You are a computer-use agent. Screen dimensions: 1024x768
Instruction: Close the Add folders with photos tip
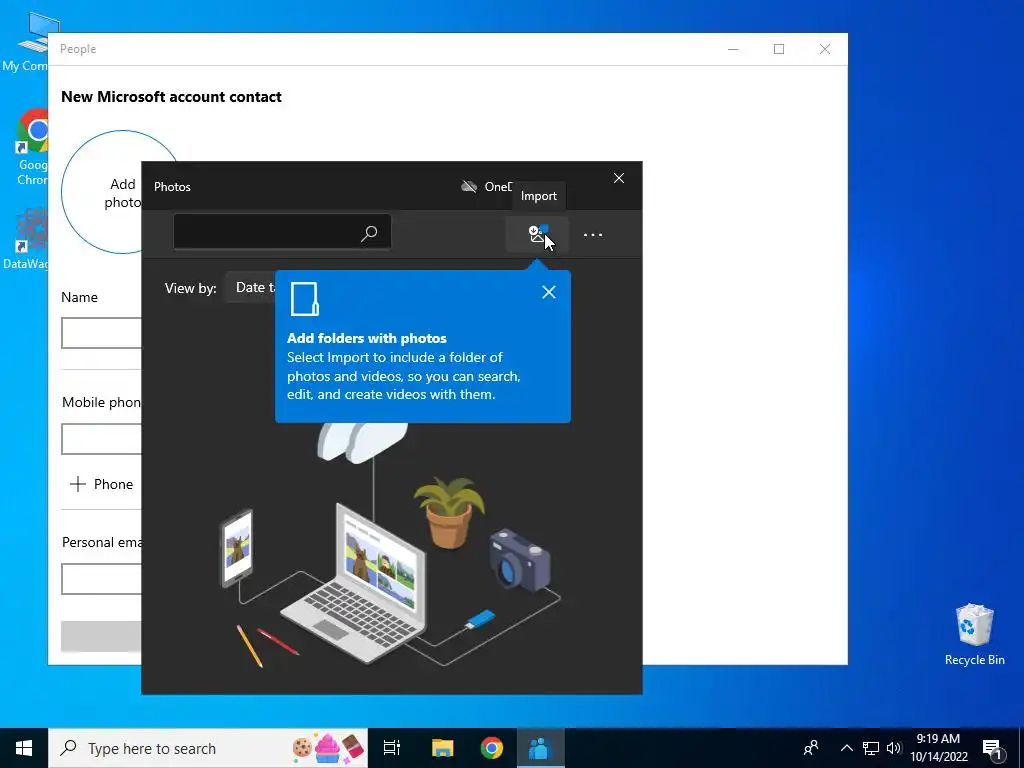[549, 292]
